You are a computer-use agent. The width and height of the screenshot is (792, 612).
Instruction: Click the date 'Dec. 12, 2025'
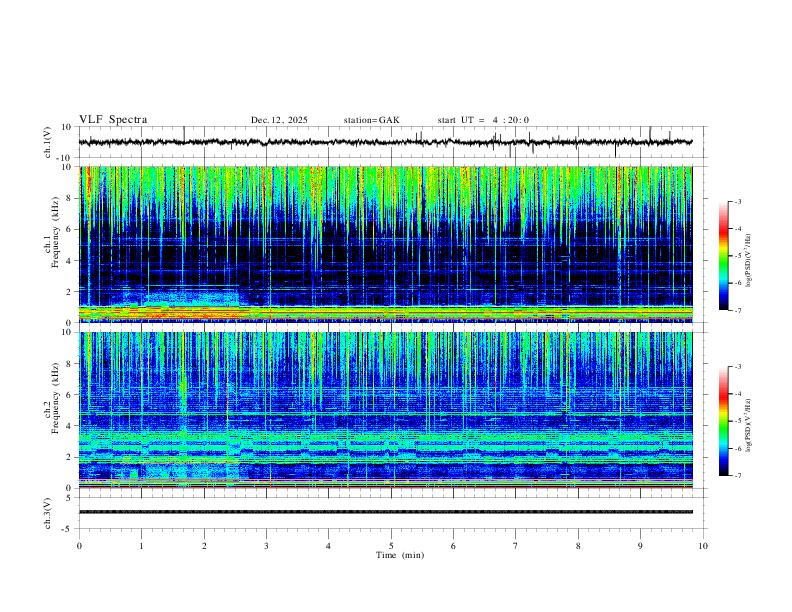point(279,120)
